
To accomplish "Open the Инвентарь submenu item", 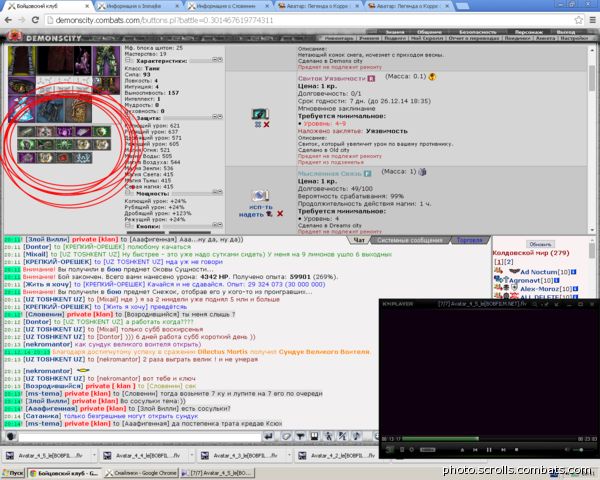I will tap(339, 38).
